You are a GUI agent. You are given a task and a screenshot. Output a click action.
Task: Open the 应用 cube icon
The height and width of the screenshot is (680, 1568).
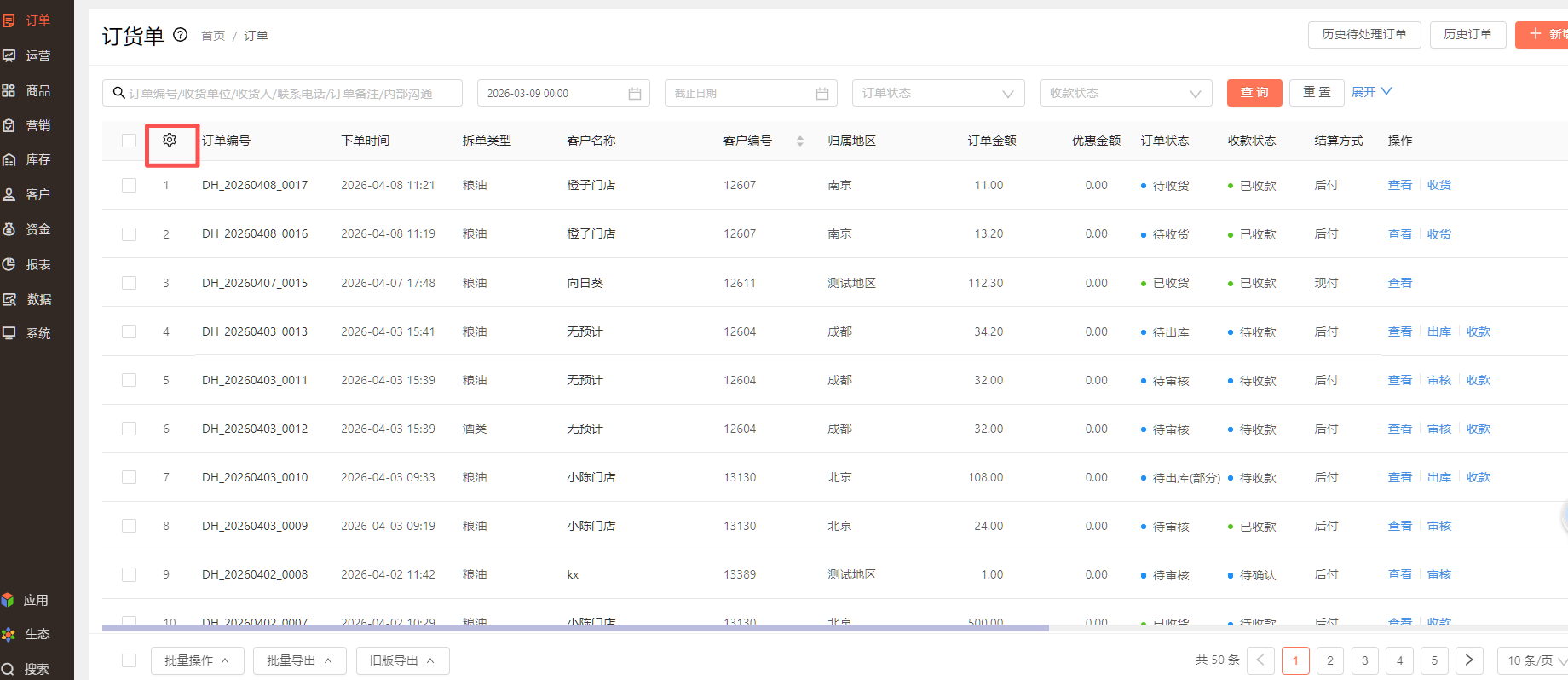(x=8, y=600)
